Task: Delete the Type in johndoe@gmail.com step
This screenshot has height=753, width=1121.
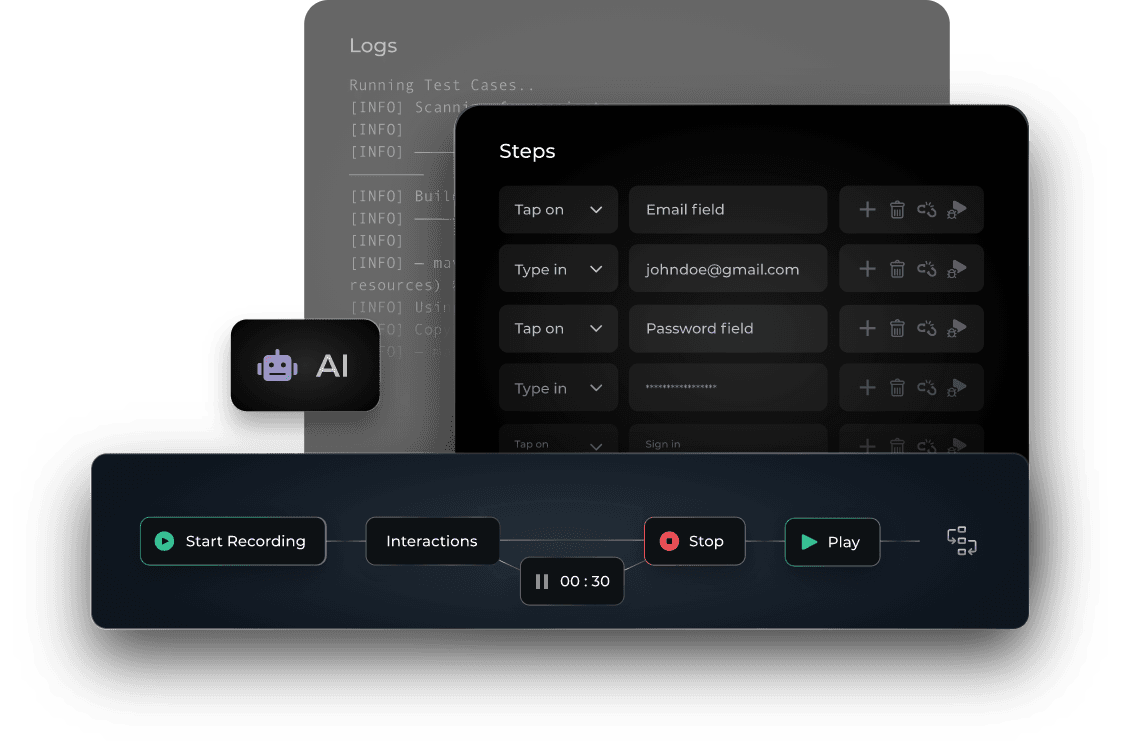Action: click(897, 268)
